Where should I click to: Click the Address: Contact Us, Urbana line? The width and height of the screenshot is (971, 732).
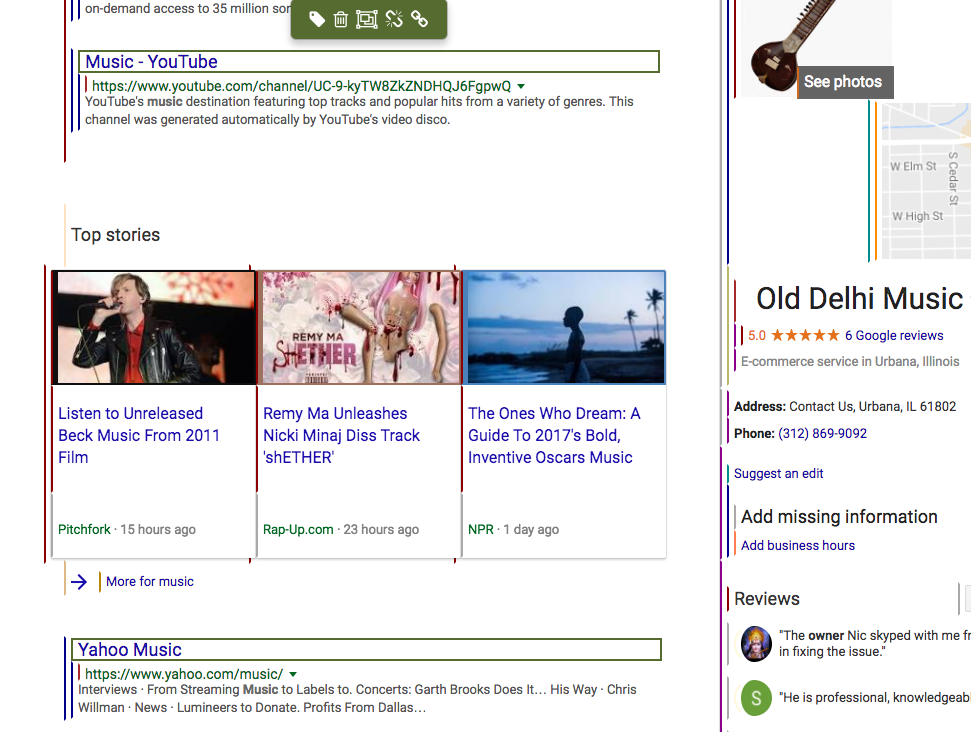pos(845,407)
